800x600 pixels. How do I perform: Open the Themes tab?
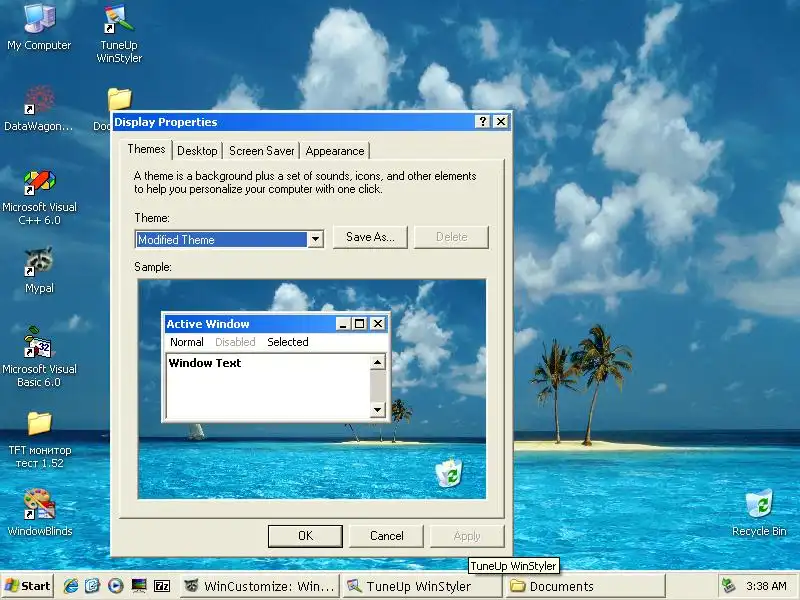click(x=146, y=149)
